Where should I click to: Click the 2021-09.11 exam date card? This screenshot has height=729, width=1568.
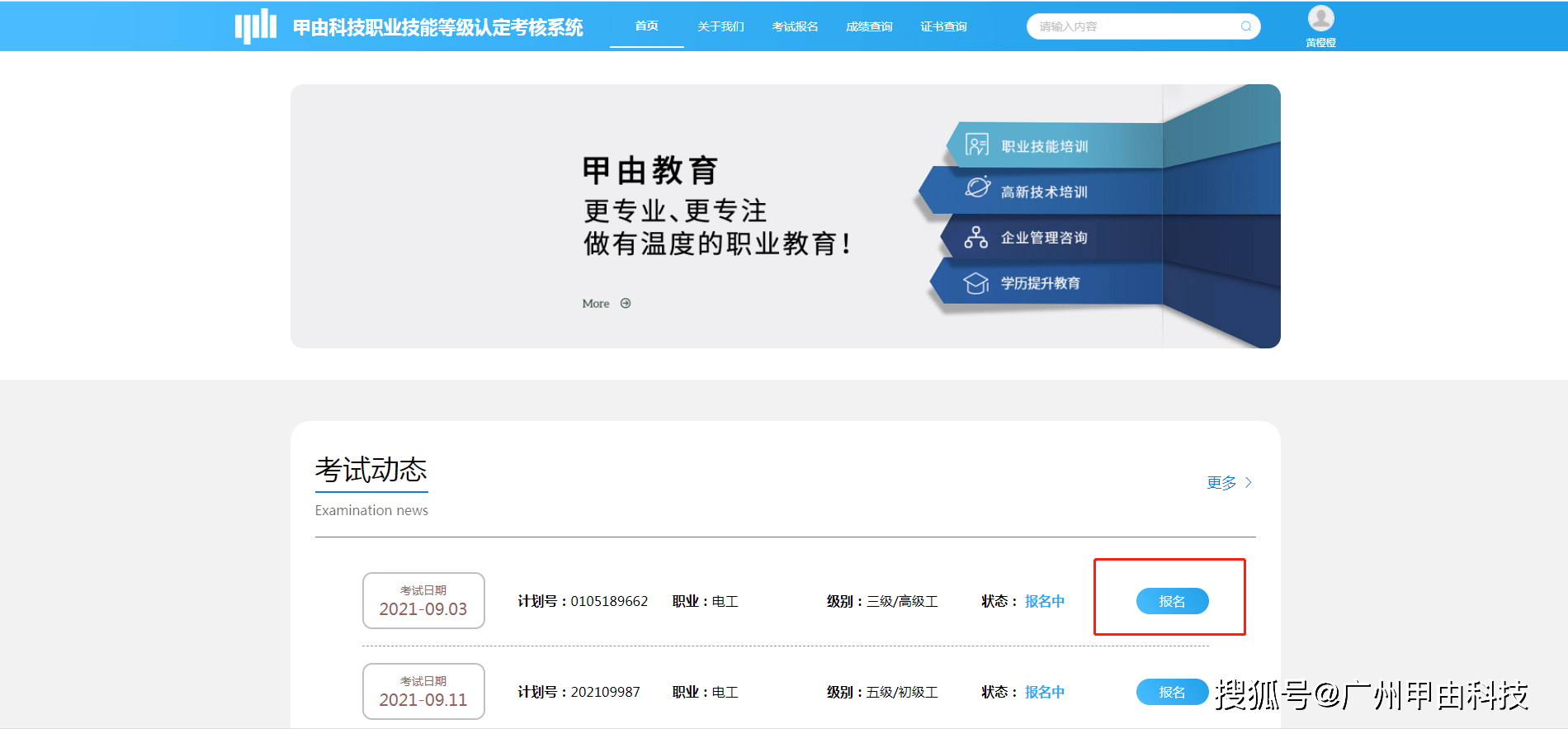[423, 691]
